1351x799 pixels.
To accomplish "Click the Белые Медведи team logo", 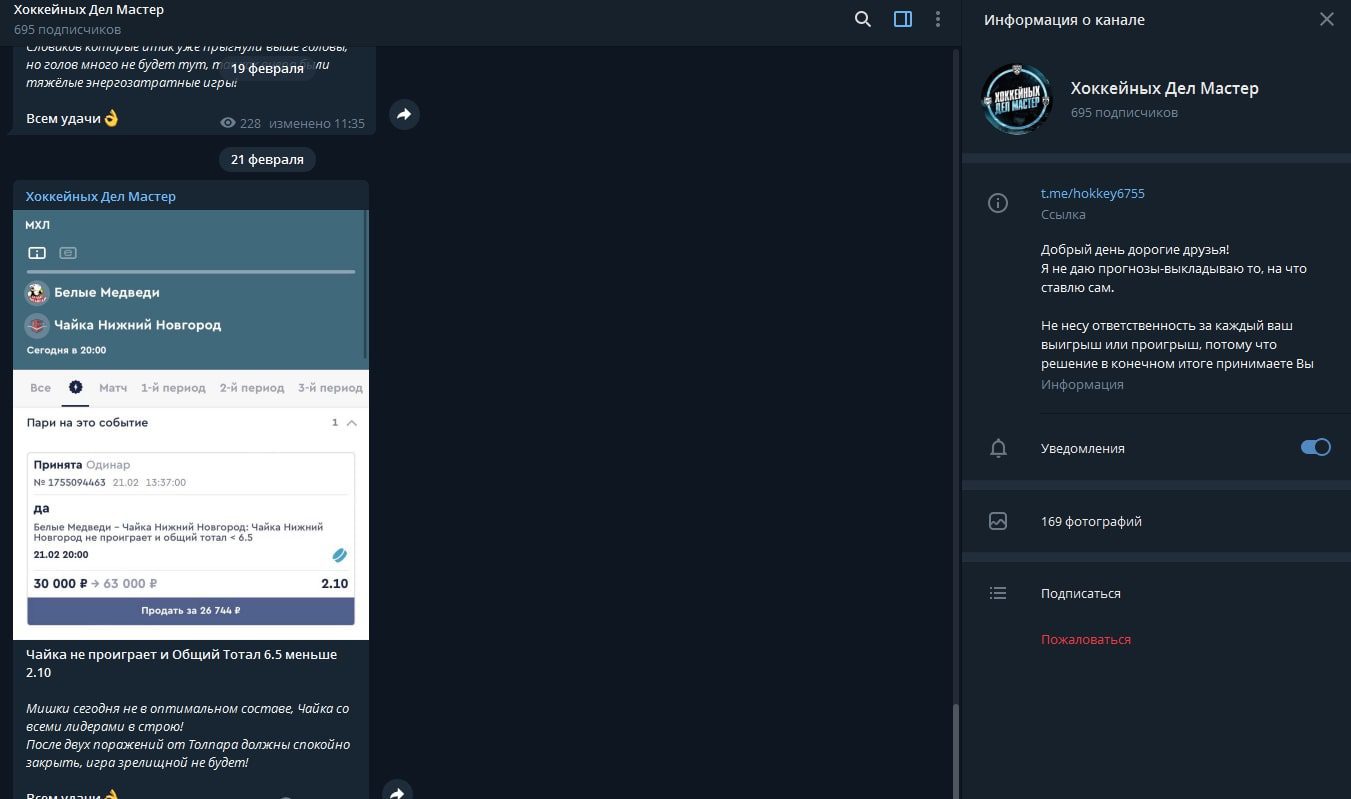I will pyautogui.click(x=37, y=293).
